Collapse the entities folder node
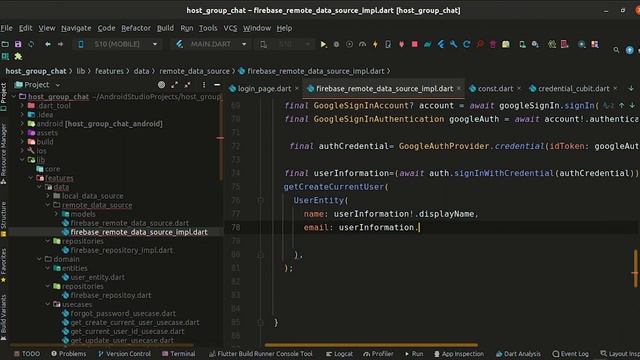The height and width of the screenshot is (360, 640). coord(48,268)
